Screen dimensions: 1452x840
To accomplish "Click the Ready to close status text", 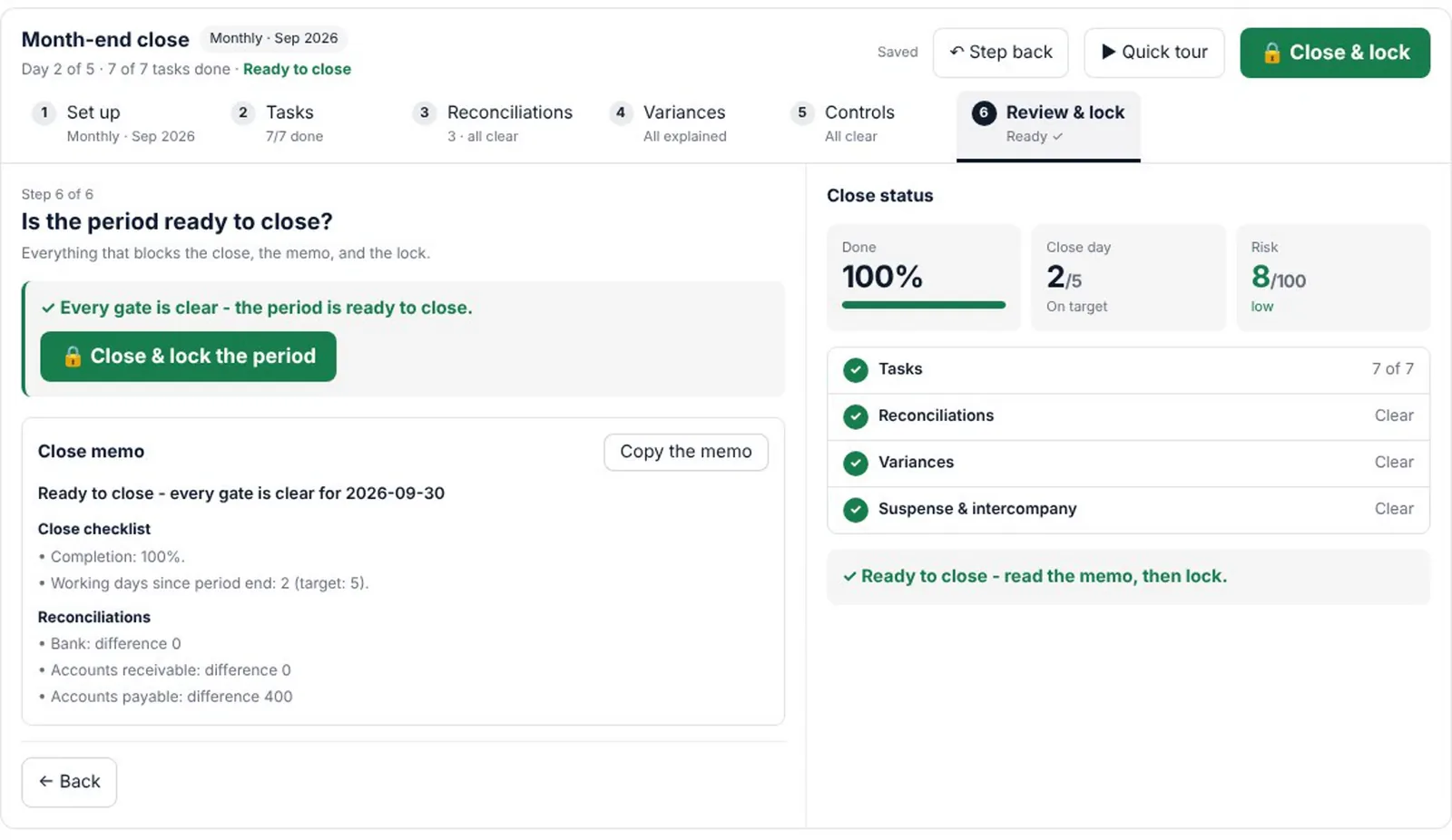I will [x=297, y=69].
